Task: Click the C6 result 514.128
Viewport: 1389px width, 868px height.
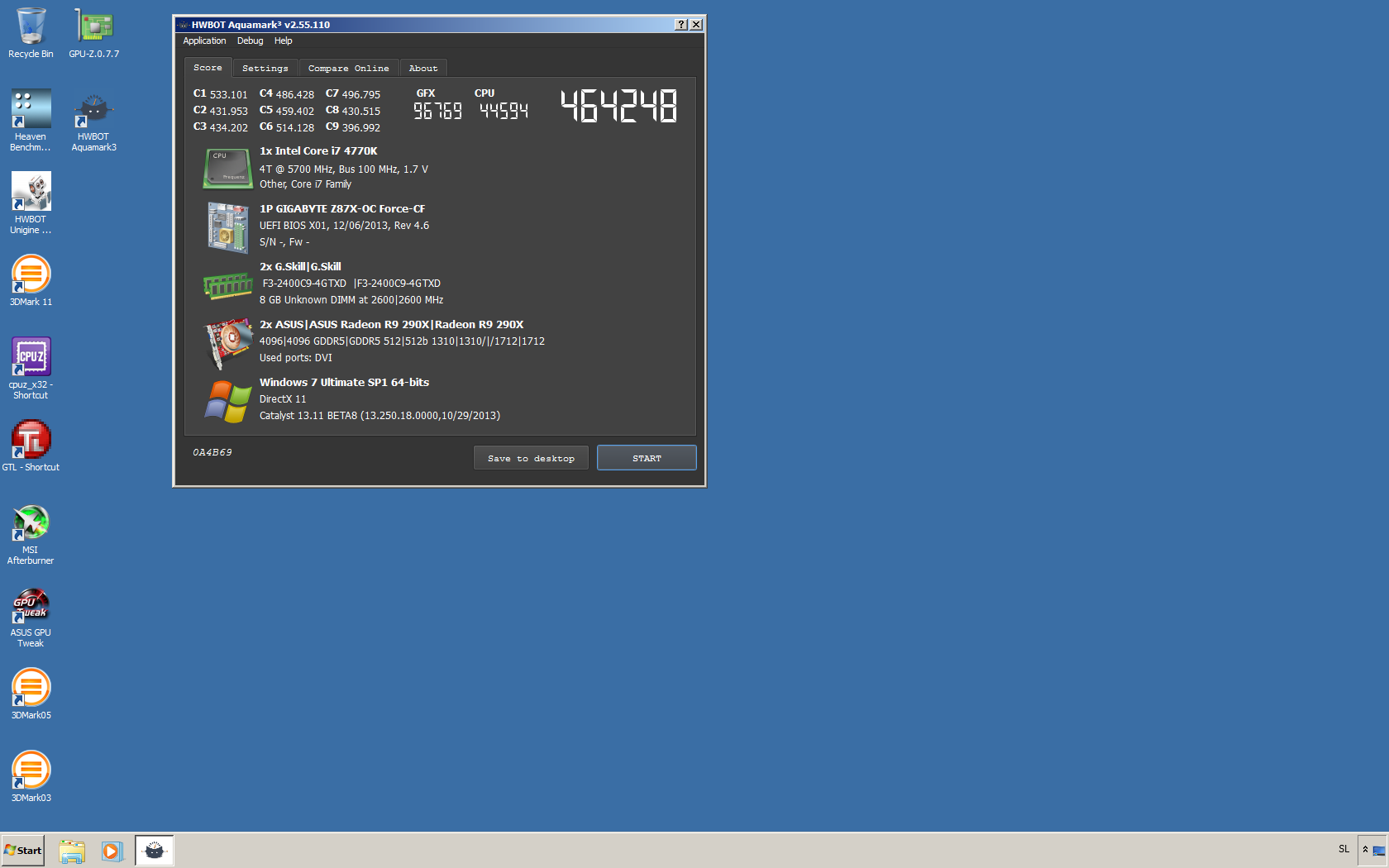Action: [287, 127]
